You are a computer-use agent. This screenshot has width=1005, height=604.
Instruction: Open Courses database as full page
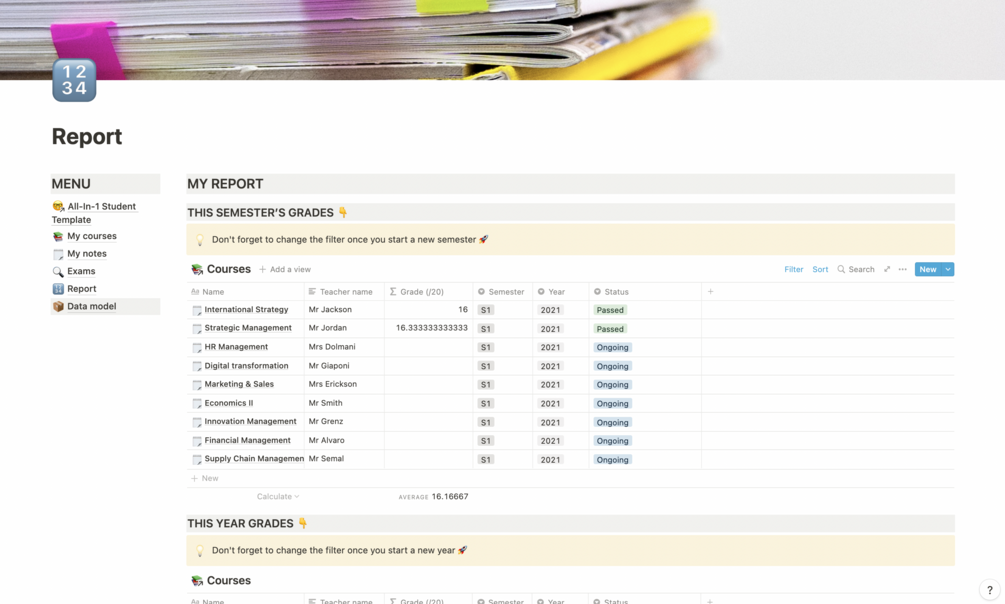tap(887, 269)
